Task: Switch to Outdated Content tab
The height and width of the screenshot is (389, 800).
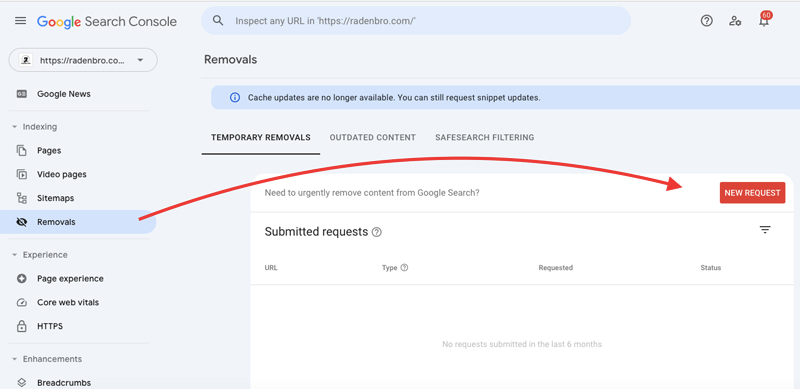Action: pyautogui.click(x=372, y=138)
